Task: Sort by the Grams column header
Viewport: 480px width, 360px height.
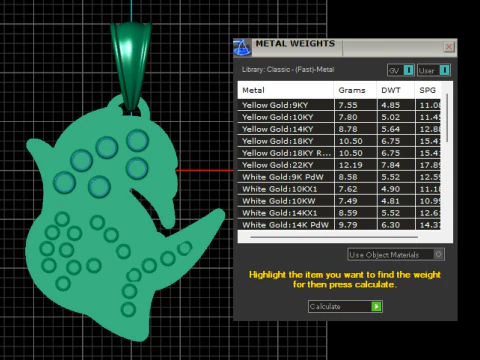Action: 355,90
